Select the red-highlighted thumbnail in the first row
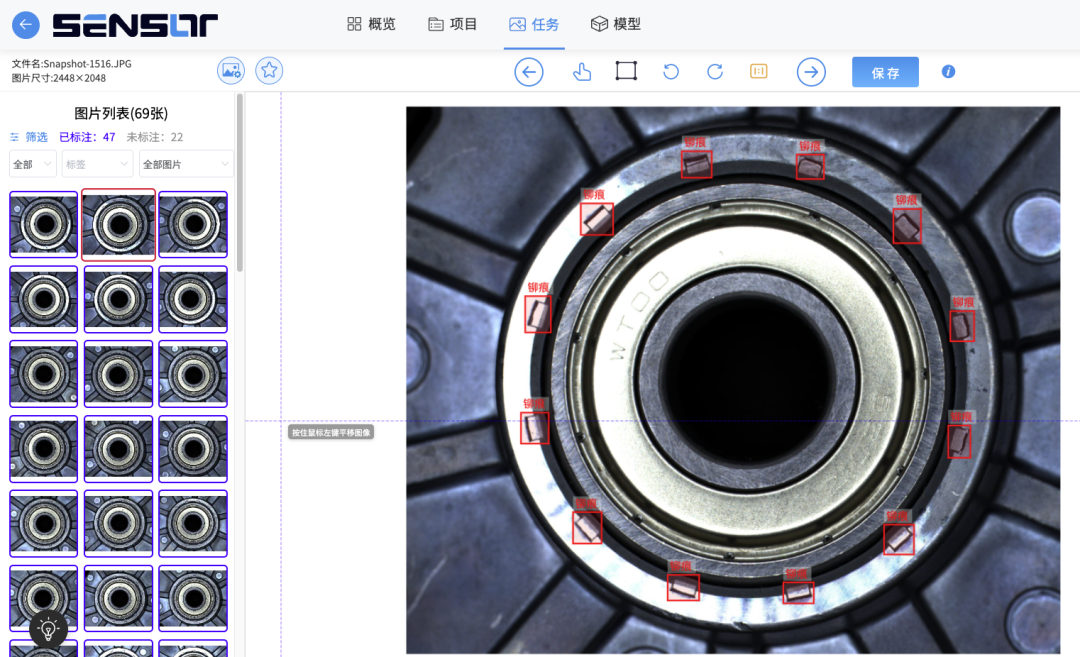Image resolution: width=1080 pixels, height=657 pixels. coord(118,225)
